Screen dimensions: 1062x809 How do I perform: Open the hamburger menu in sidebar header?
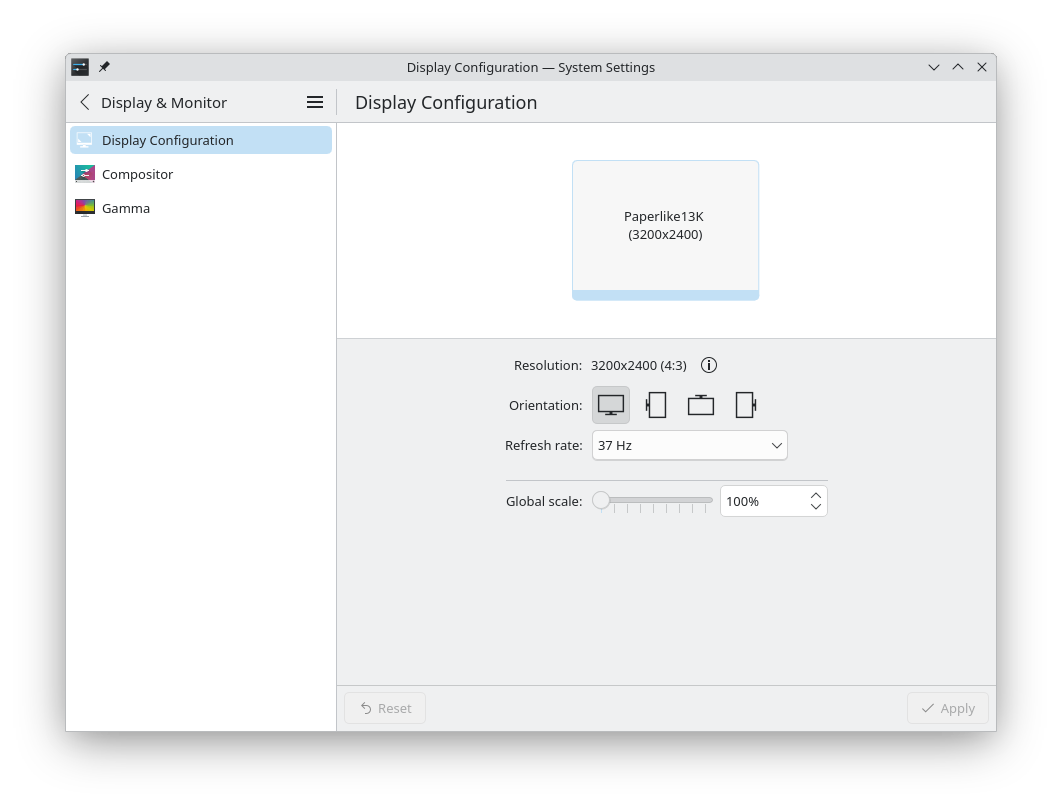pyautogui.click(x=314, y=102)
